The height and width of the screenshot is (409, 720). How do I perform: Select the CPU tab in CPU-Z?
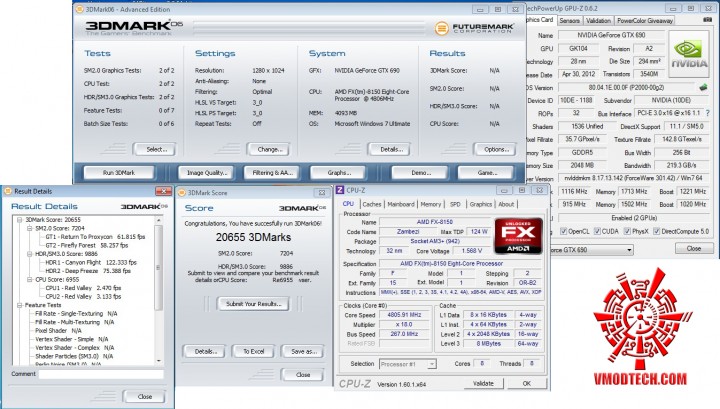coord(349,204)
